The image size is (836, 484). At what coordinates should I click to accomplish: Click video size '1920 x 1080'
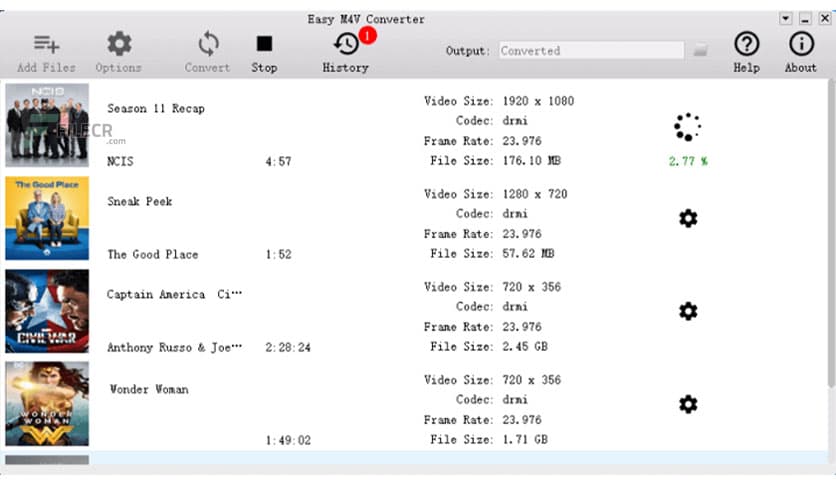(538, 101)
